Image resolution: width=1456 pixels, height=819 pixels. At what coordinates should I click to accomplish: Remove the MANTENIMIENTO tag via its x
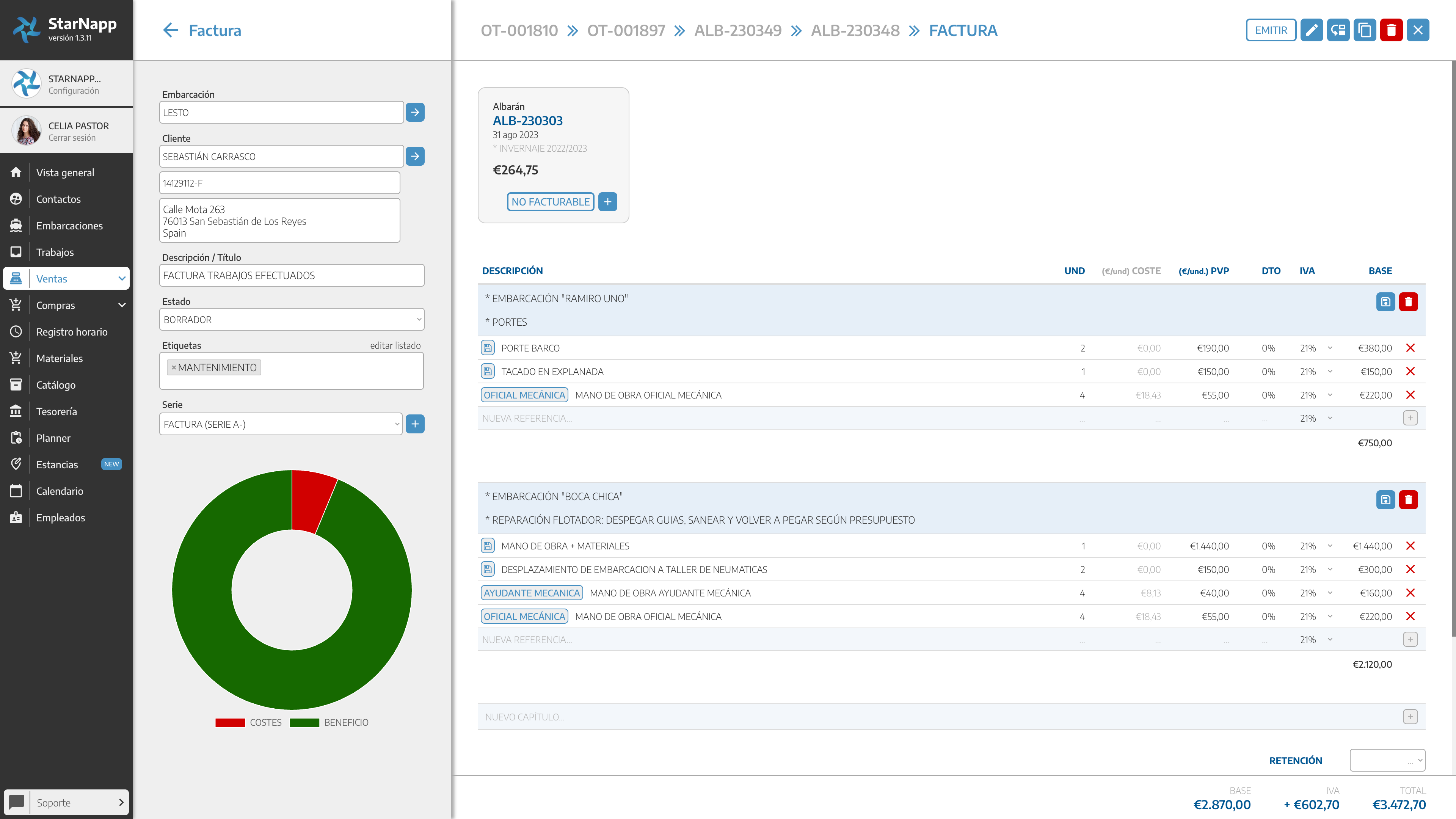pyautogui.click(x=174, y=368)
